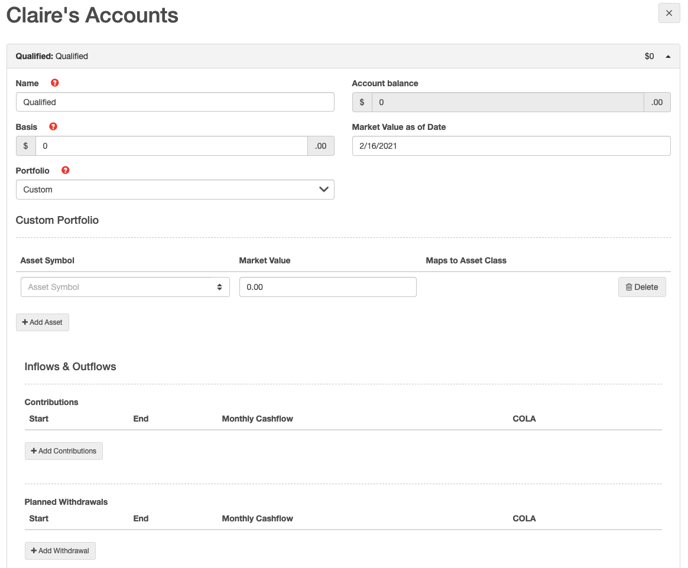
Task: Click the .00 addon of Account balance
Action: pyautogui.click(x=657, y=102)
